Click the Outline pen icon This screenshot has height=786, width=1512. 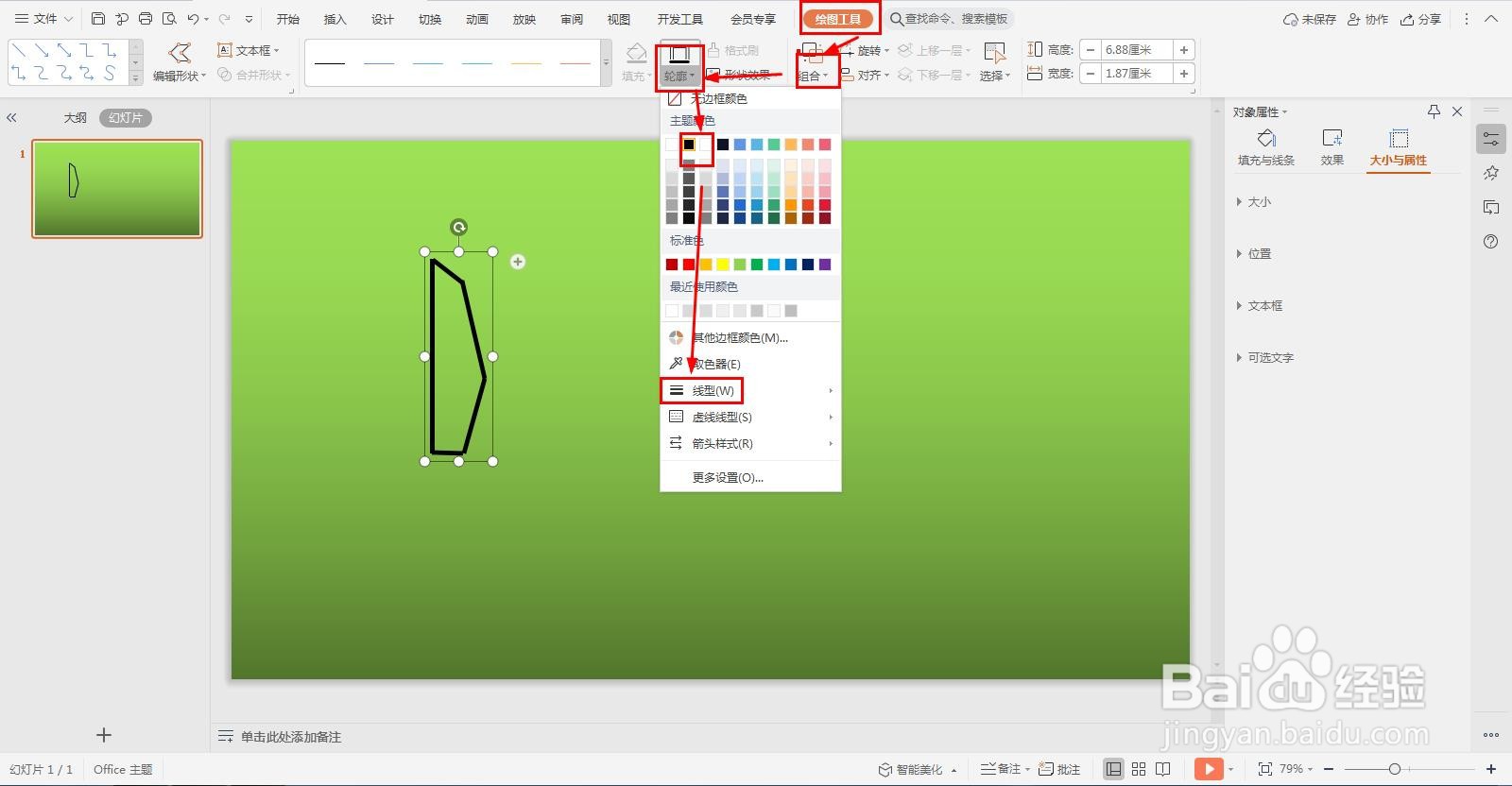[x=679, y=55]
